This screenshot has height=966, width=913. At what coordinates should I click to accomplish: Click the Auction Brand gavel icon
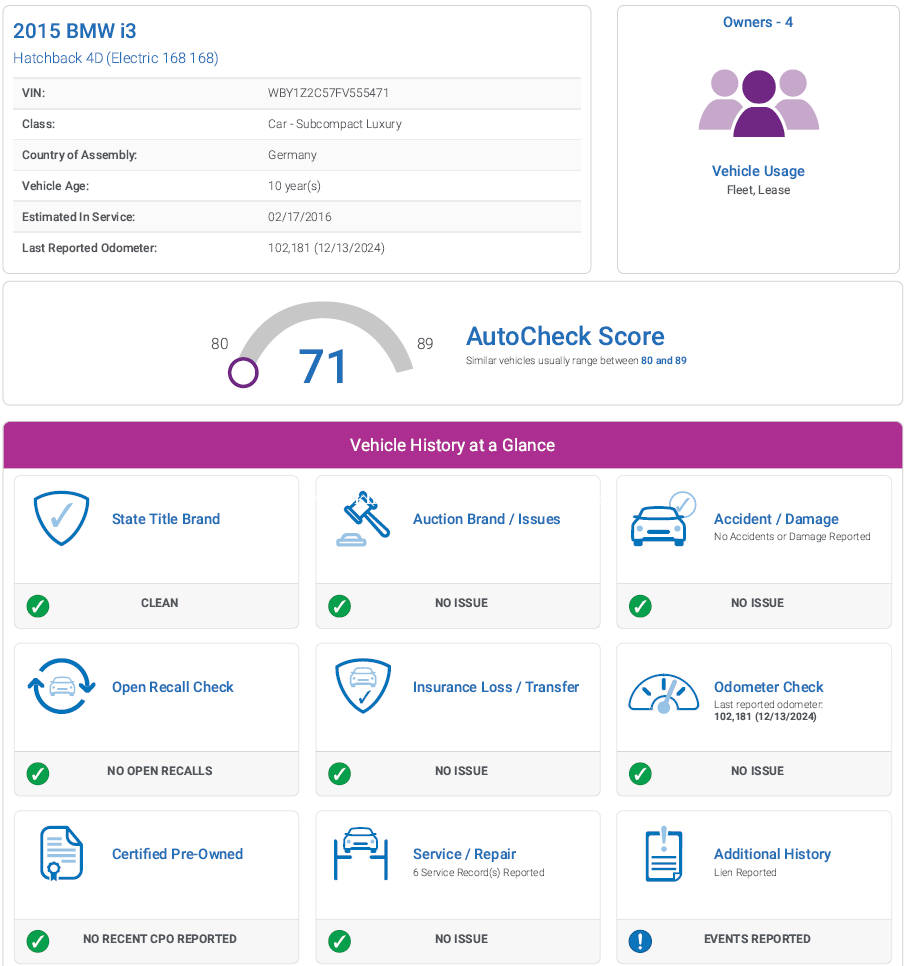pyautogui.click(x=363, y=518)
